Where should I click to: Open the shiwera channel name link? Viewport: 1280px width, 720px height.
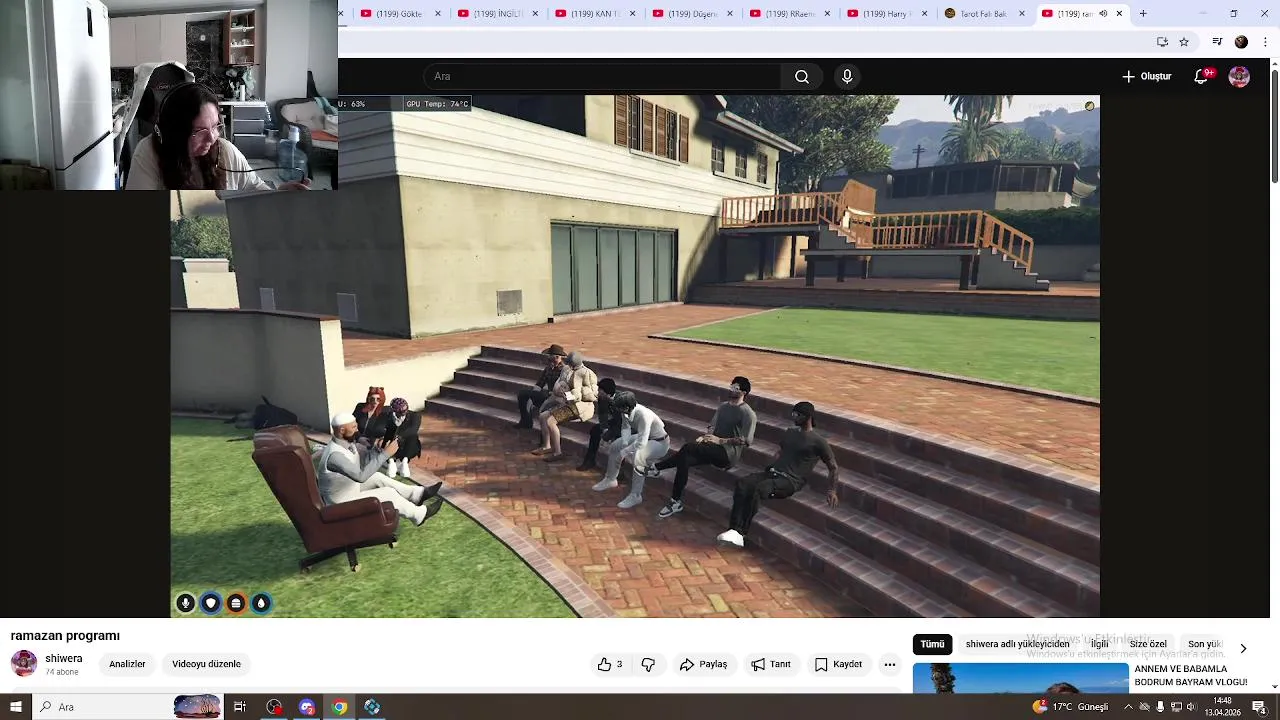(64, 659)
